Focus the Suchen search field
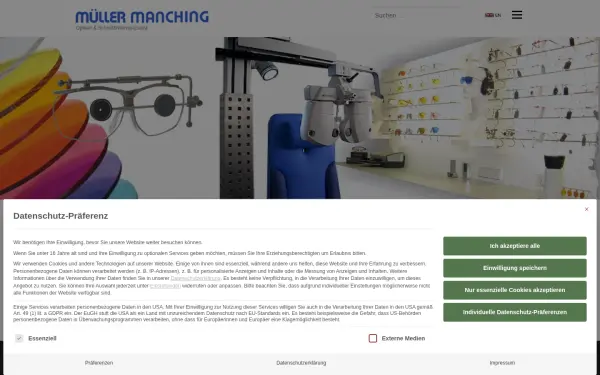The image size is (600, 375). [x=416, y=15]
